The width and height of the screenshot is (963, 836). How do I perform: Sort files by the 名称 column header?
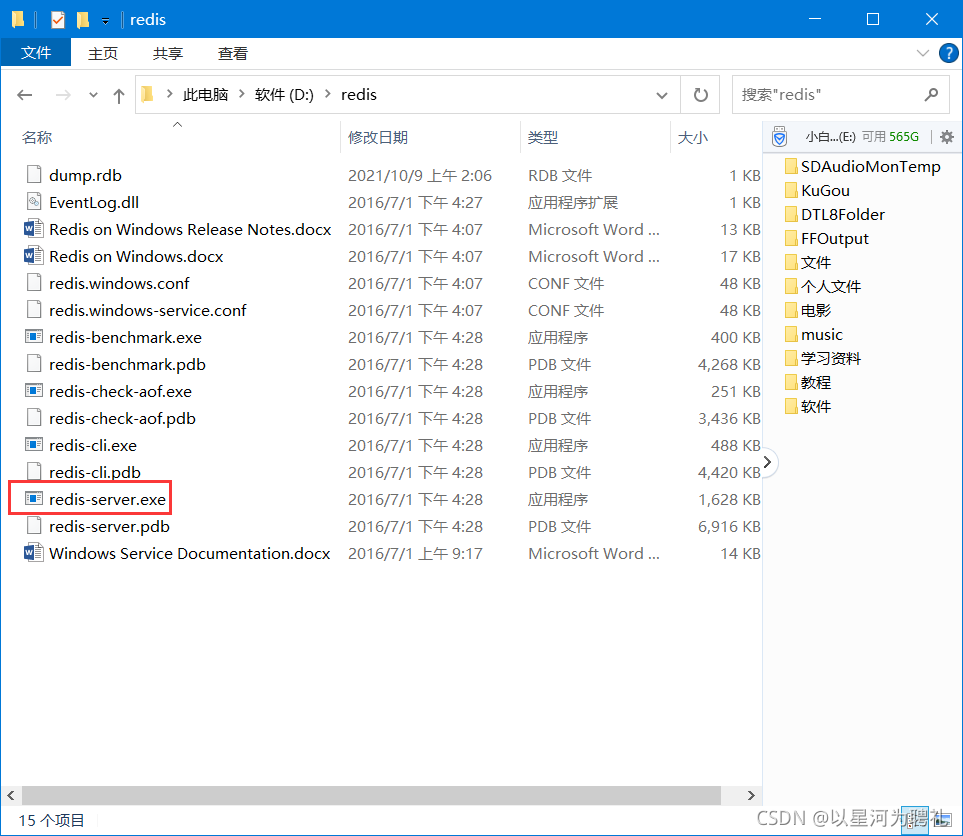click(37, 137)
